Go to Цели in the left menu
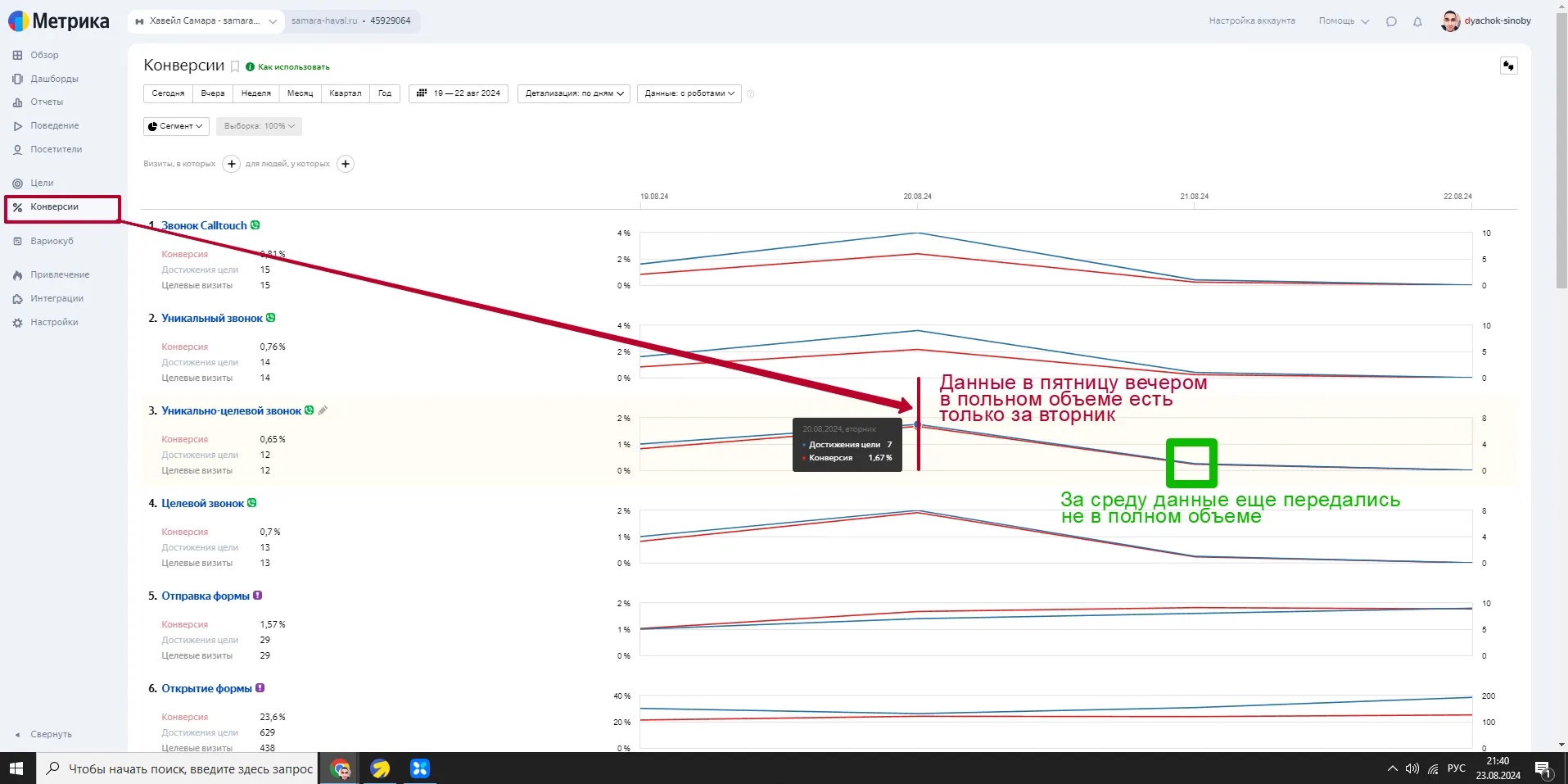 click(x=42, y=183)
